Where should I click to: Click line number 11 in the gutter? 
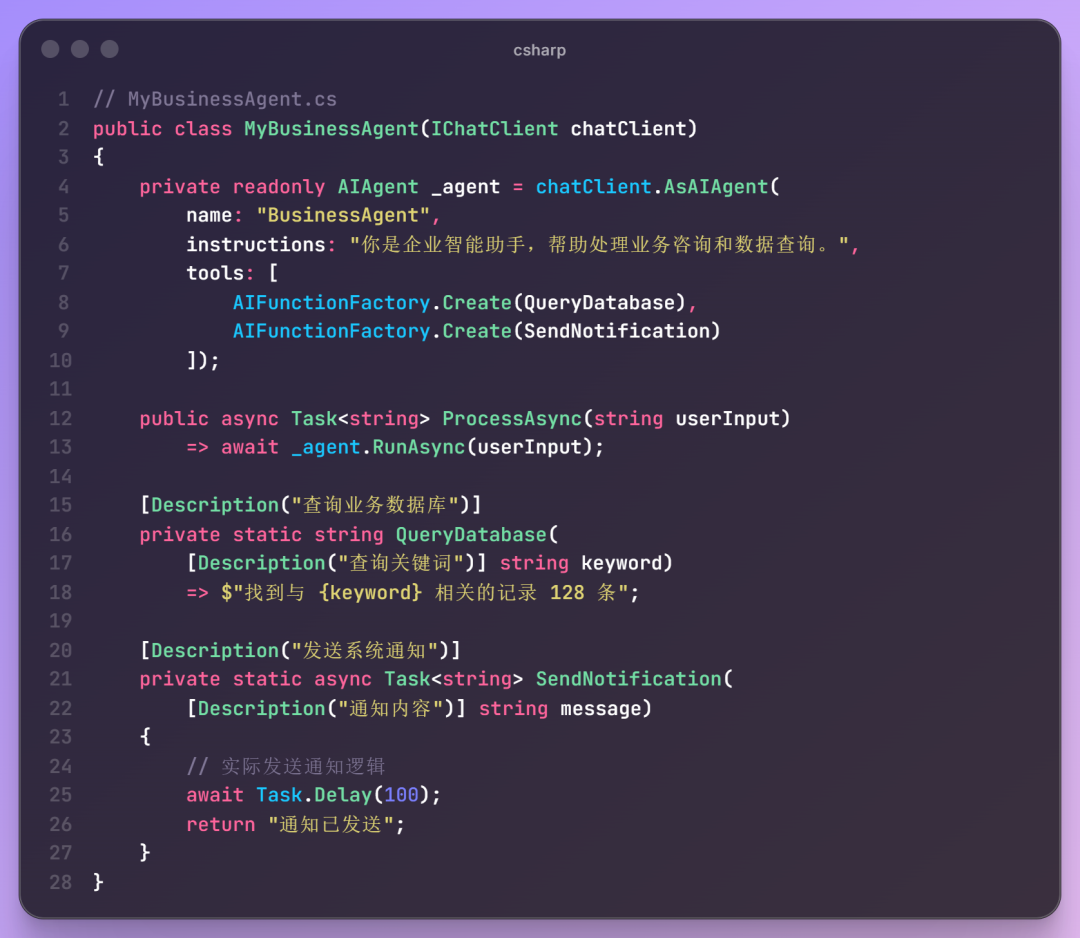click(61, 389)
